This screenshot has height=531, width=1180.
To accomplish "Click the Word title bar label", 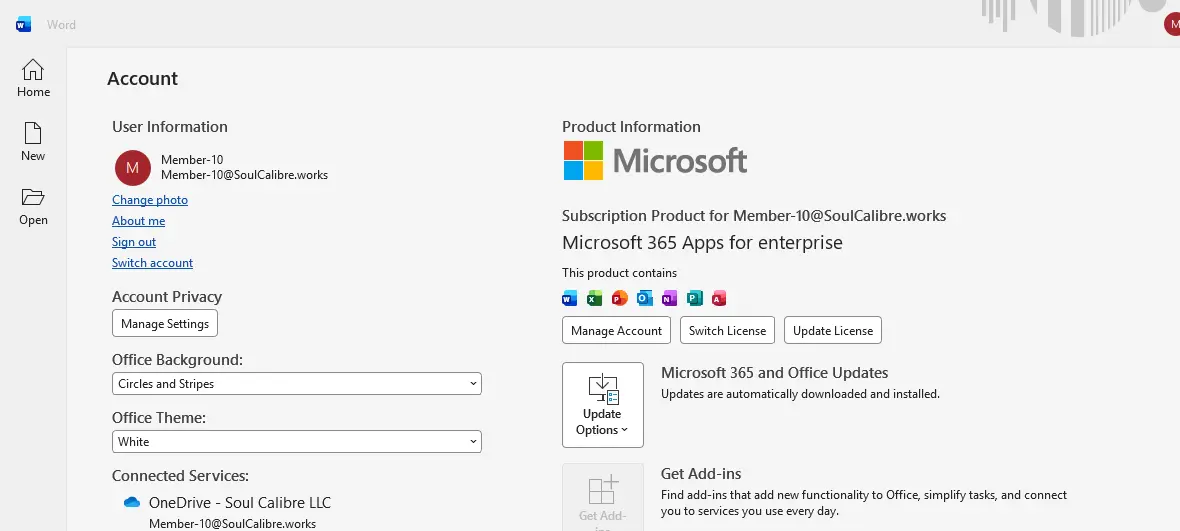I will [61, 25].
